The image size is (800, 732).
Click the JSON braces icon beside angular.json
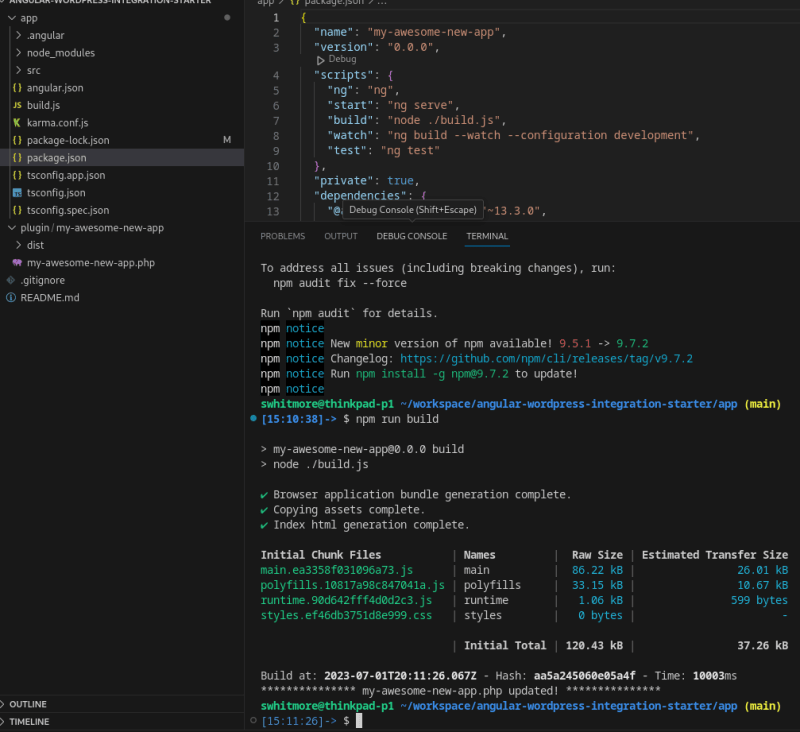[17, 88]
